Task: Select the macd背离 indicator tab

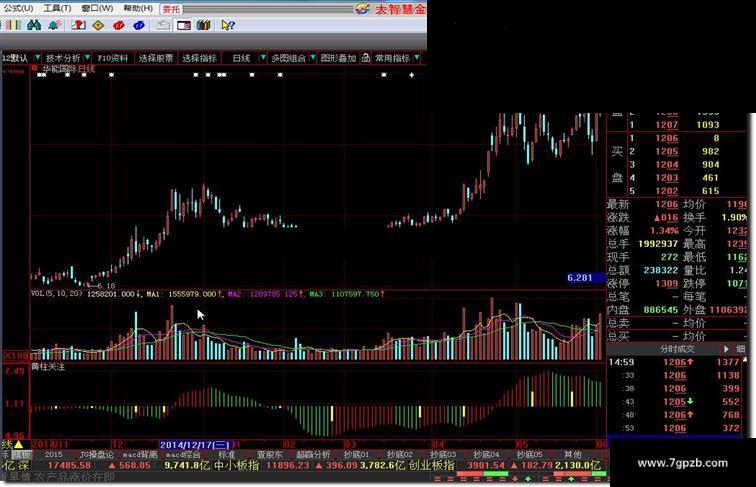Action: 140,455
